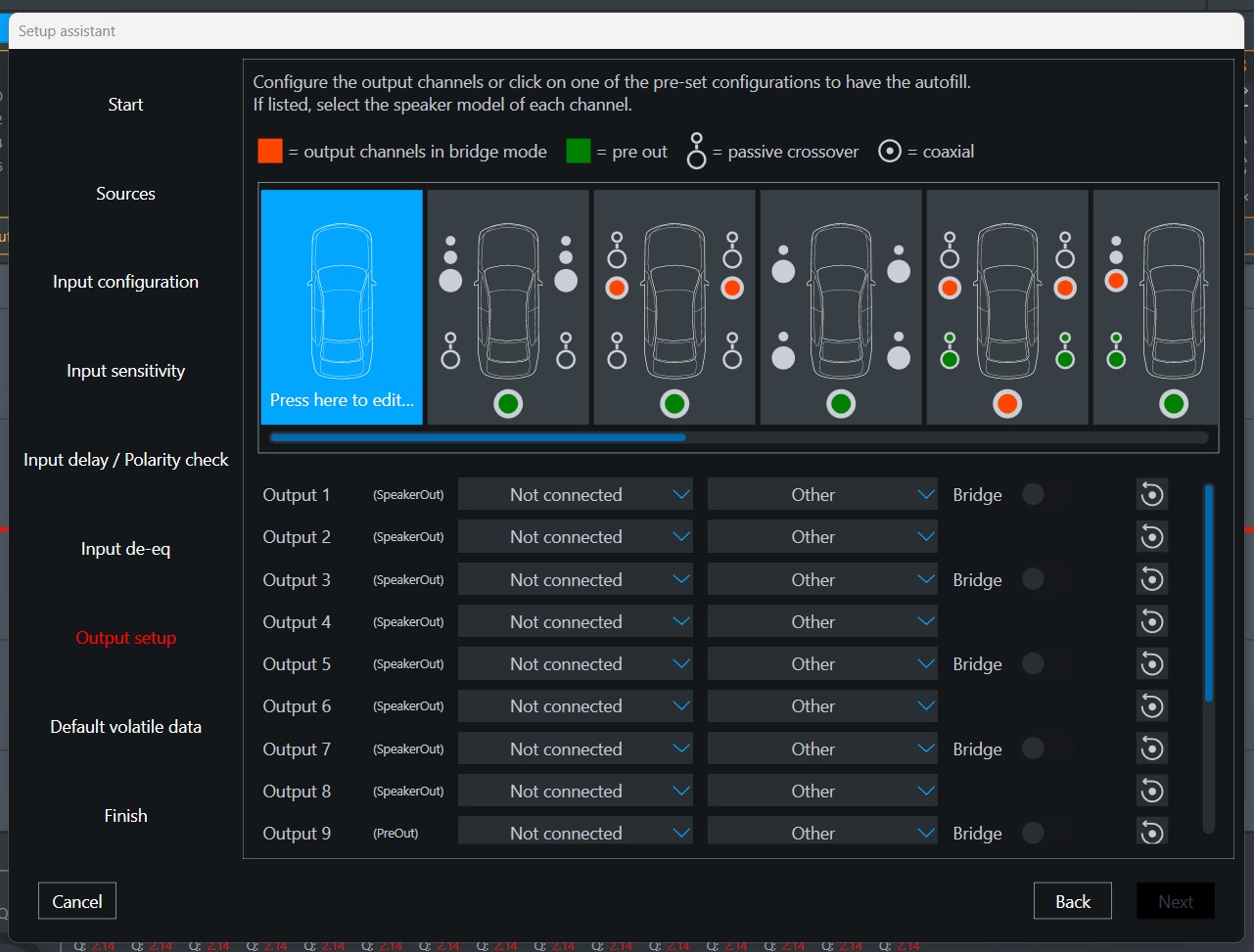Open Output 2 speaker model Other dropdown

[822, 537]
